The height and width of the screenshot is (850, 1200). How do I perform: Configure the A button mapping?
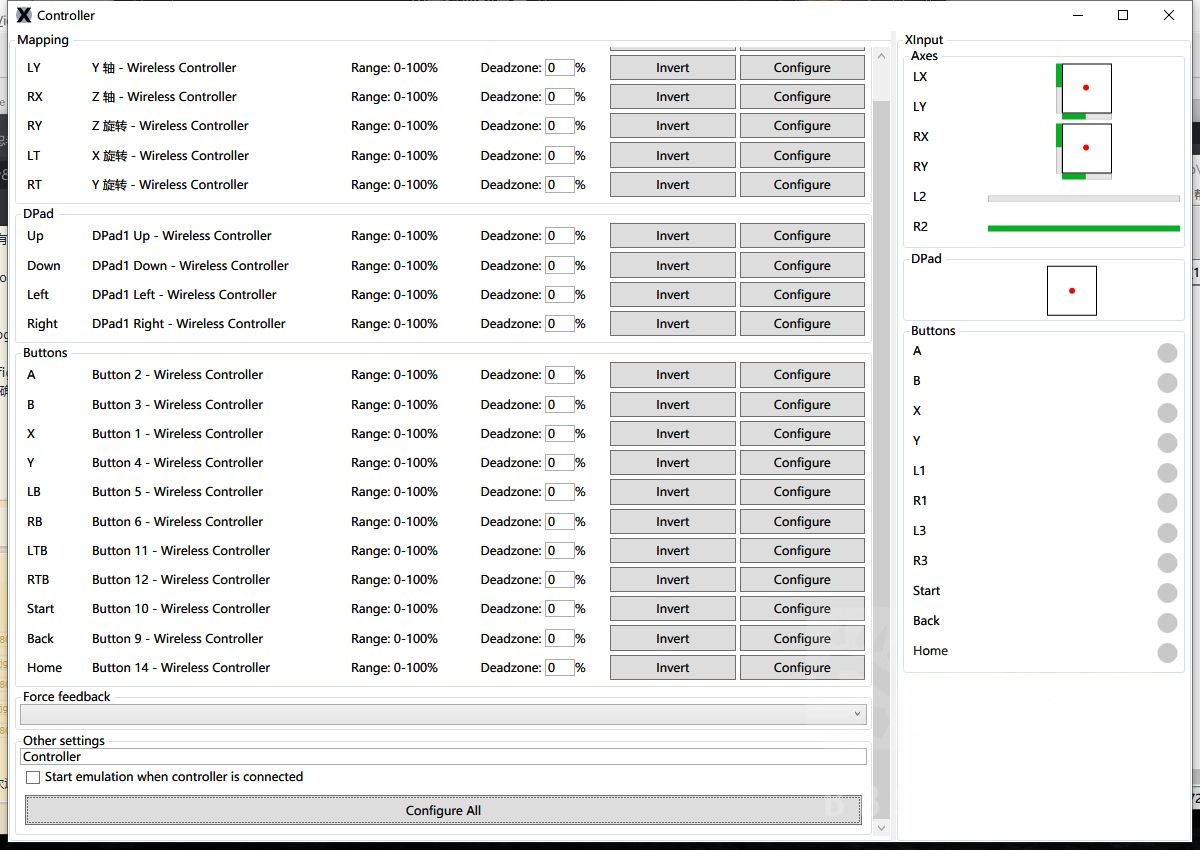pyautogui.click(x=802, y=375)
